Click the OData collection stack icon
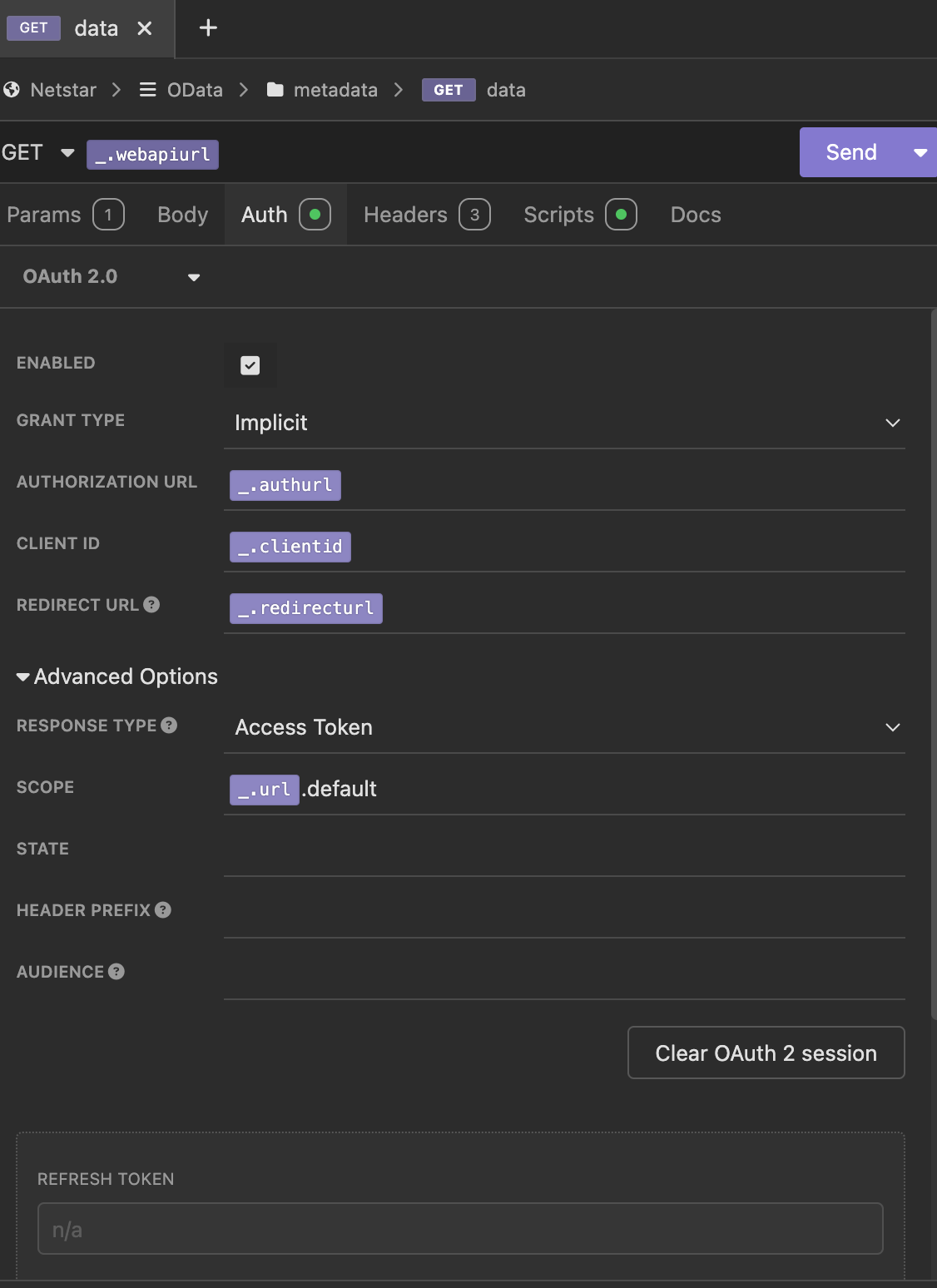 pos(148,90)
